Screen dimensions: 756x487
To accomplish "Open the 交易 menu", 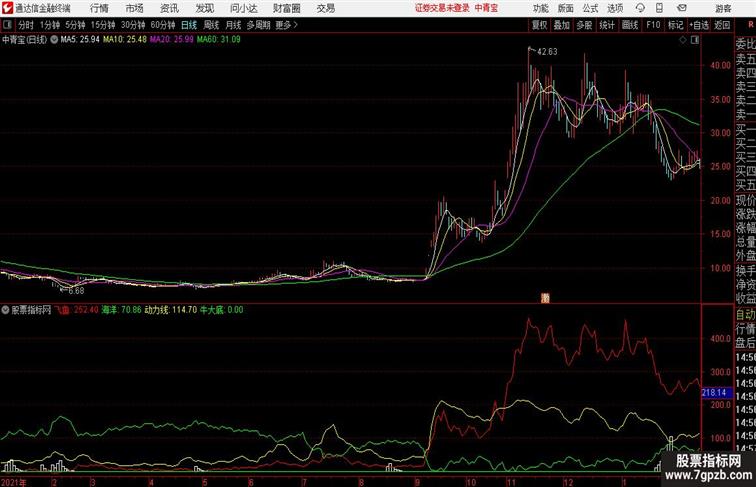I will coord(325,8).
